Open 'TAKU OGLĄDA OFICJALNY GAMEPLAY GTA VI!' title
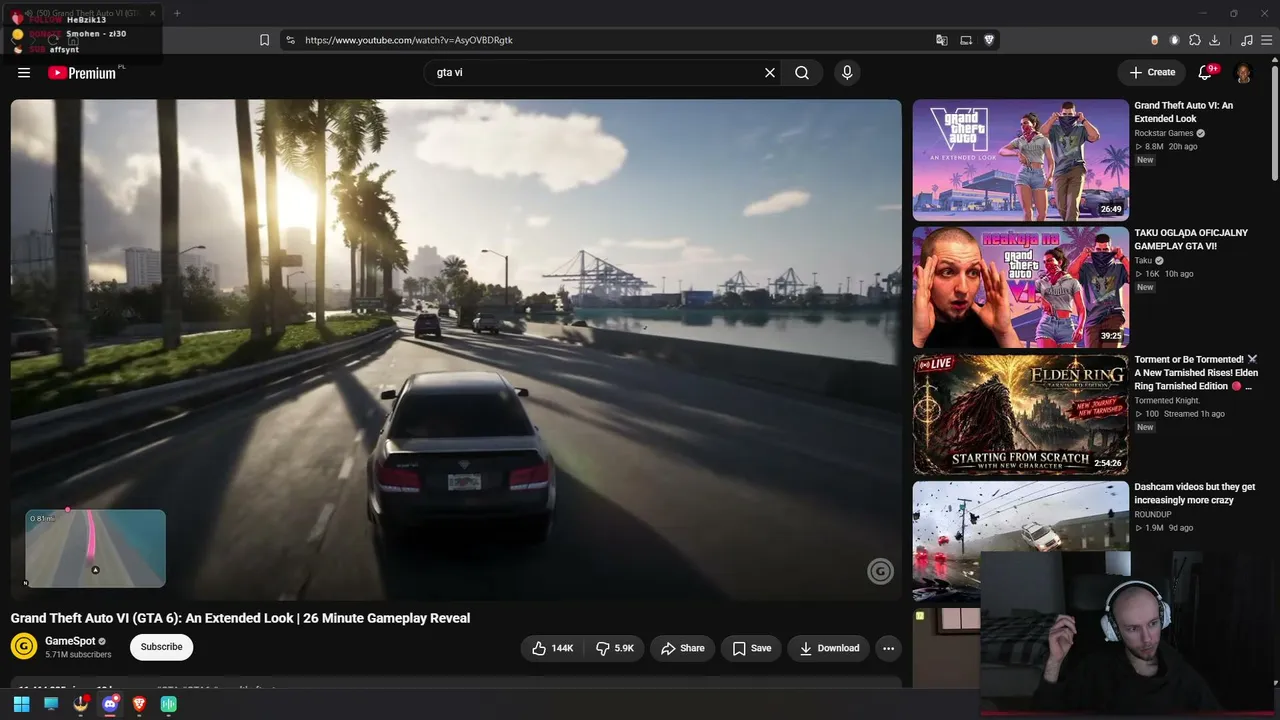Screen dimensions: 1280x720 (x=1191, y=239)
